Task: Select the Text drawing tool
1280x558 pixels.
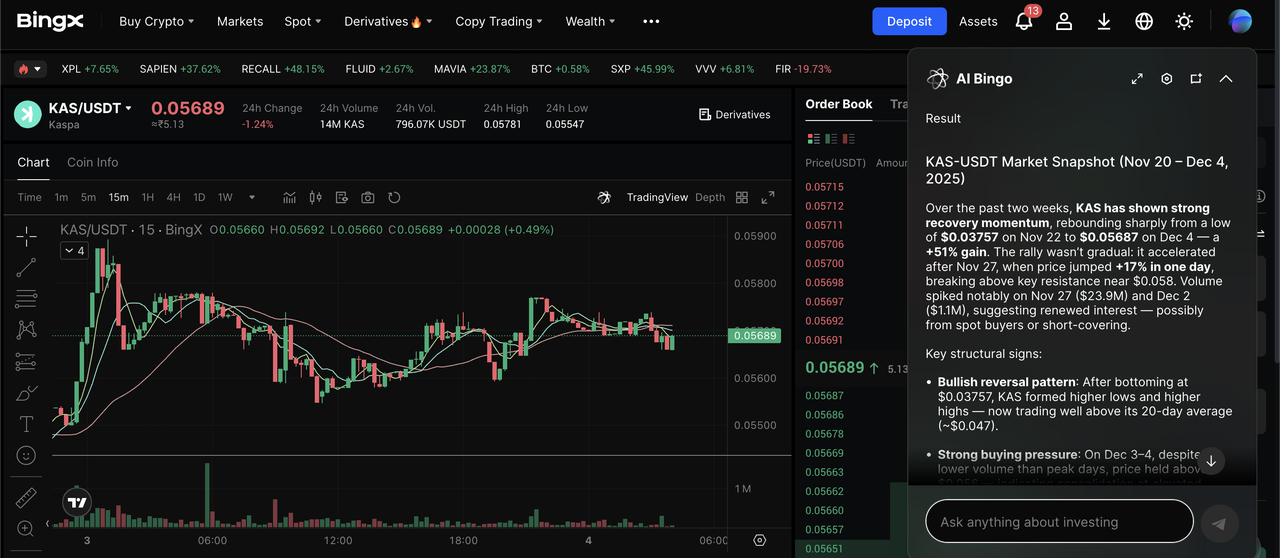Action: tap(27, 423)
